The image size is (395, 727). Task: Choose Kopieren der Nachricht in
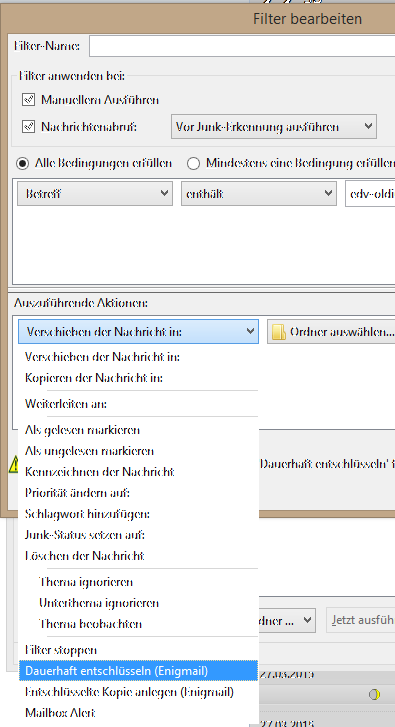139,378
